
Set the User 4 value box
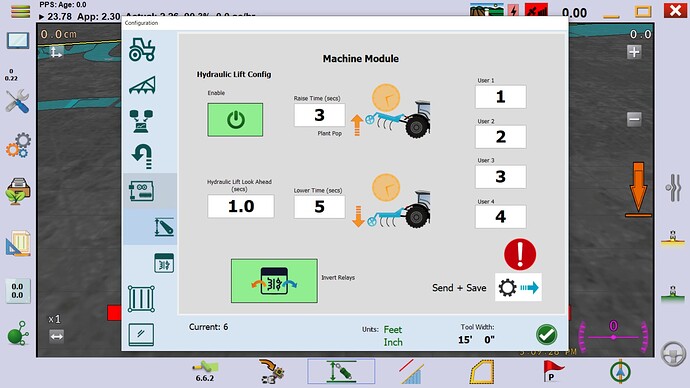point(500,216)
